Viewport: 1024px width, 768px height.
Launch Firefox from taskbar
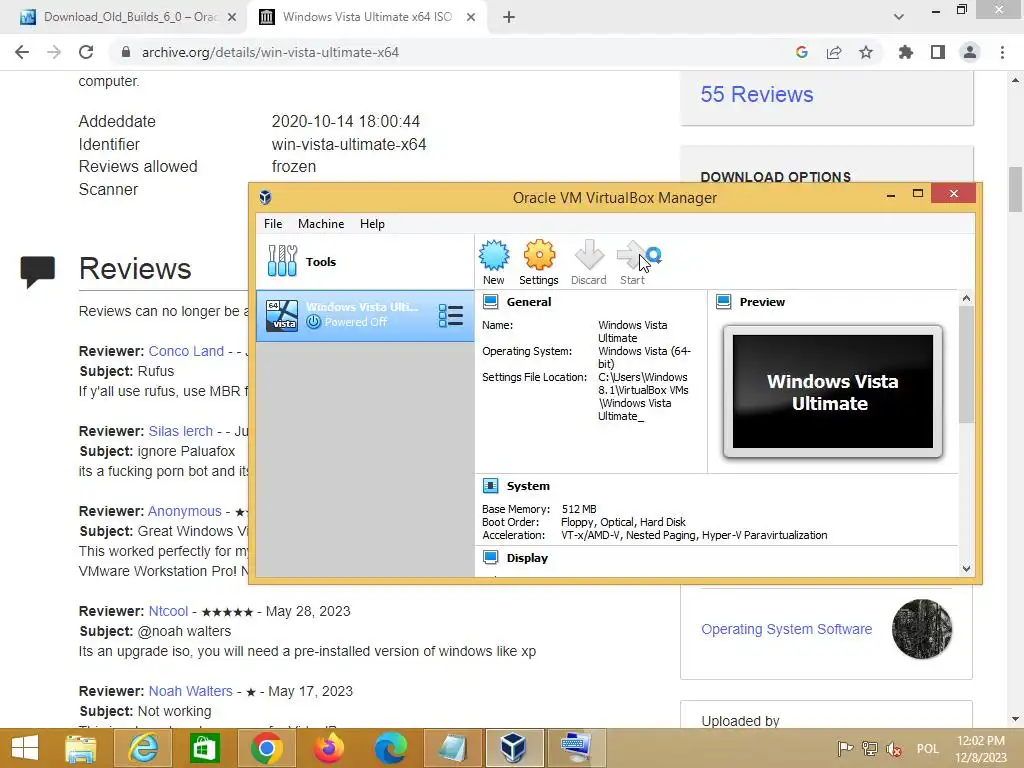pos(328,748)
